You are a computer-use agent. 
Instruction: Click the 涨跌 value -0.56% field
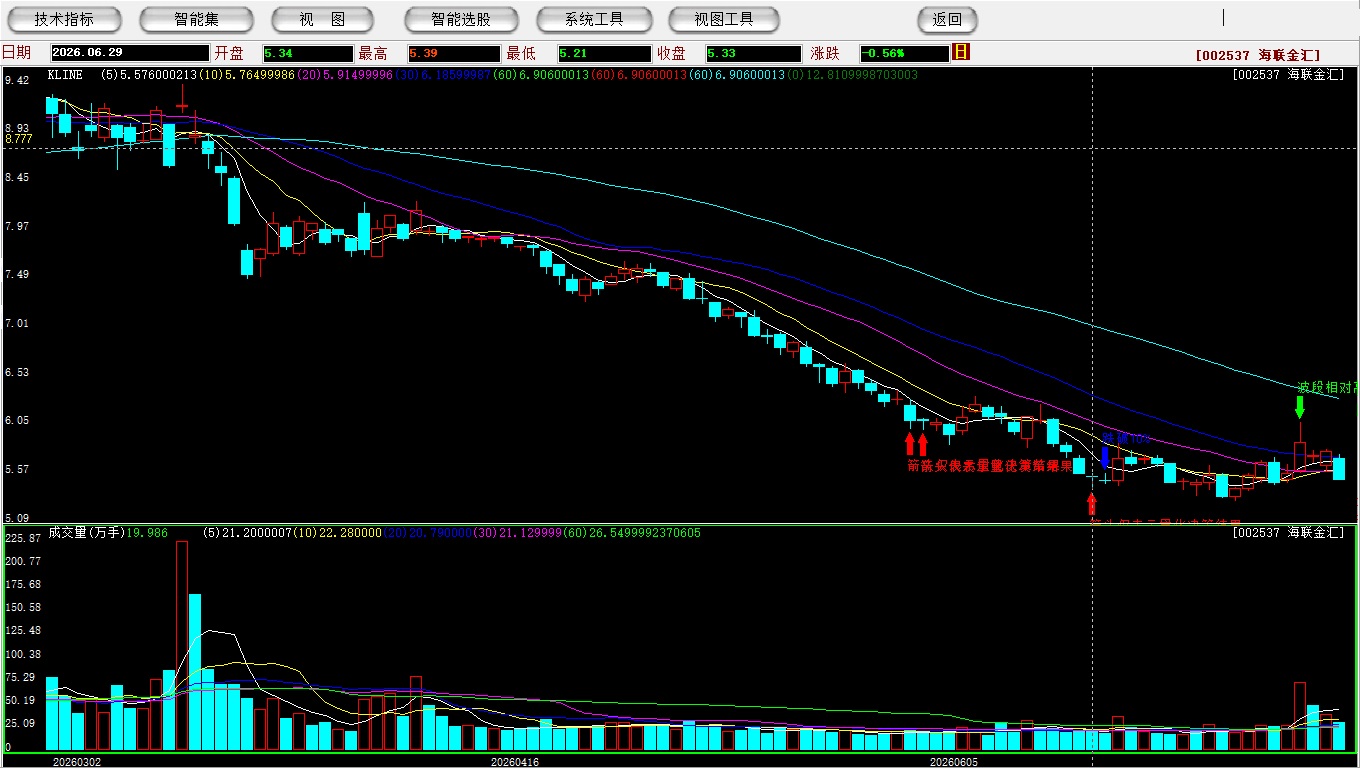coord(903,53)
